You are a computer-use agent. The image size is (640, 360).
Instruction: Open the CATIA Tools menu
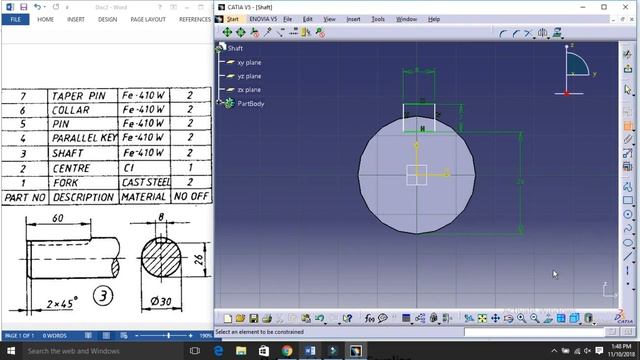coord(378,19)
